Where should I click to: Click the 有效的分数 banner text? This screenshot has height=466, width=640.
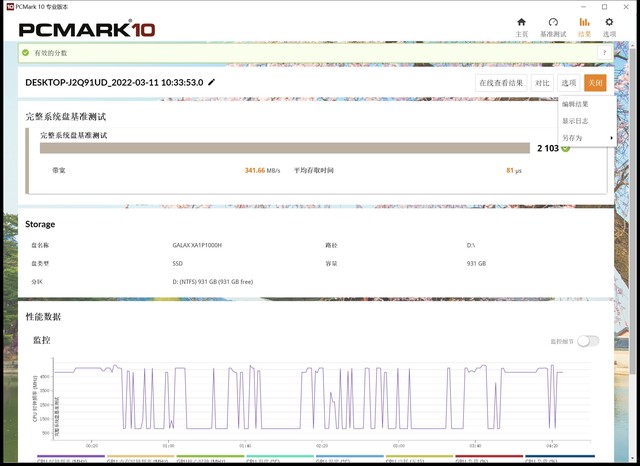51,53
